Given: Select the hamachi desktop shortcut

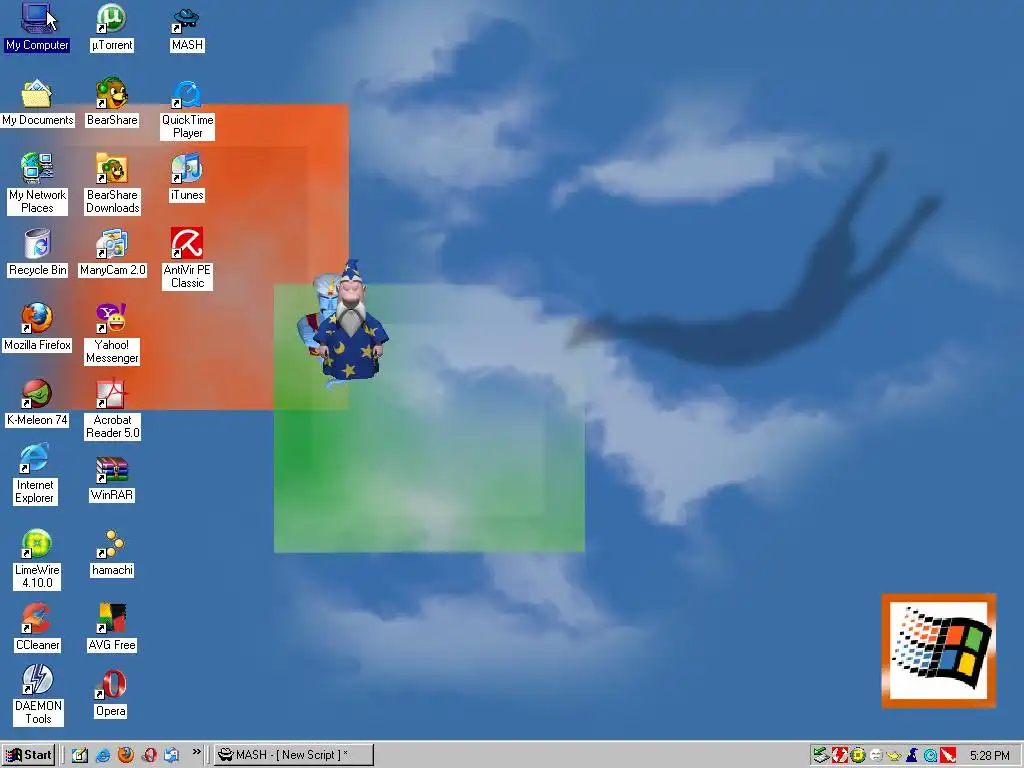Looking at the screenshot, I should tap(112, 553).
